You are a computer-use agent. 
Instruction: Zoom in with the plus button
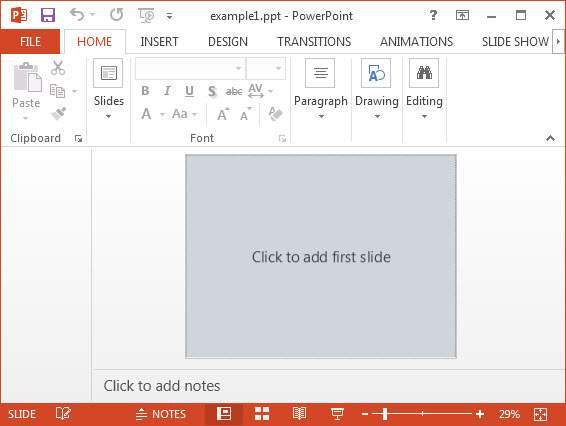tap(480, 414)
